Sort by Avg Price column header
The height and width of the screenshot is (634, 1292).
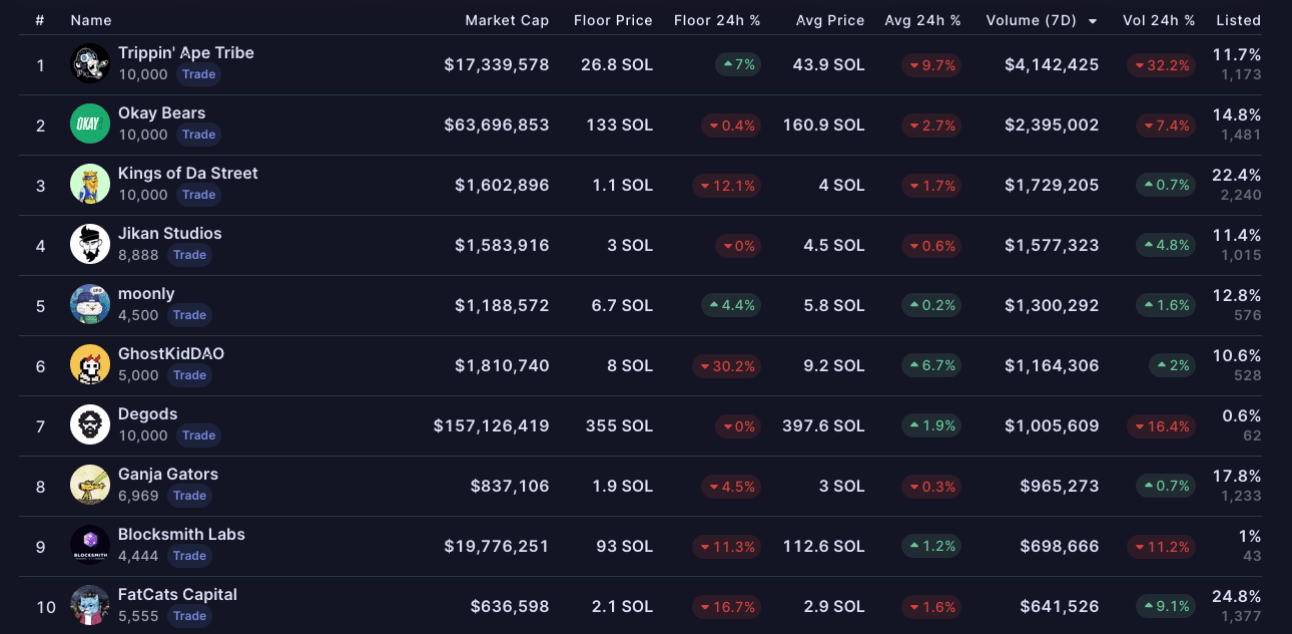click(x=830, y=20)
